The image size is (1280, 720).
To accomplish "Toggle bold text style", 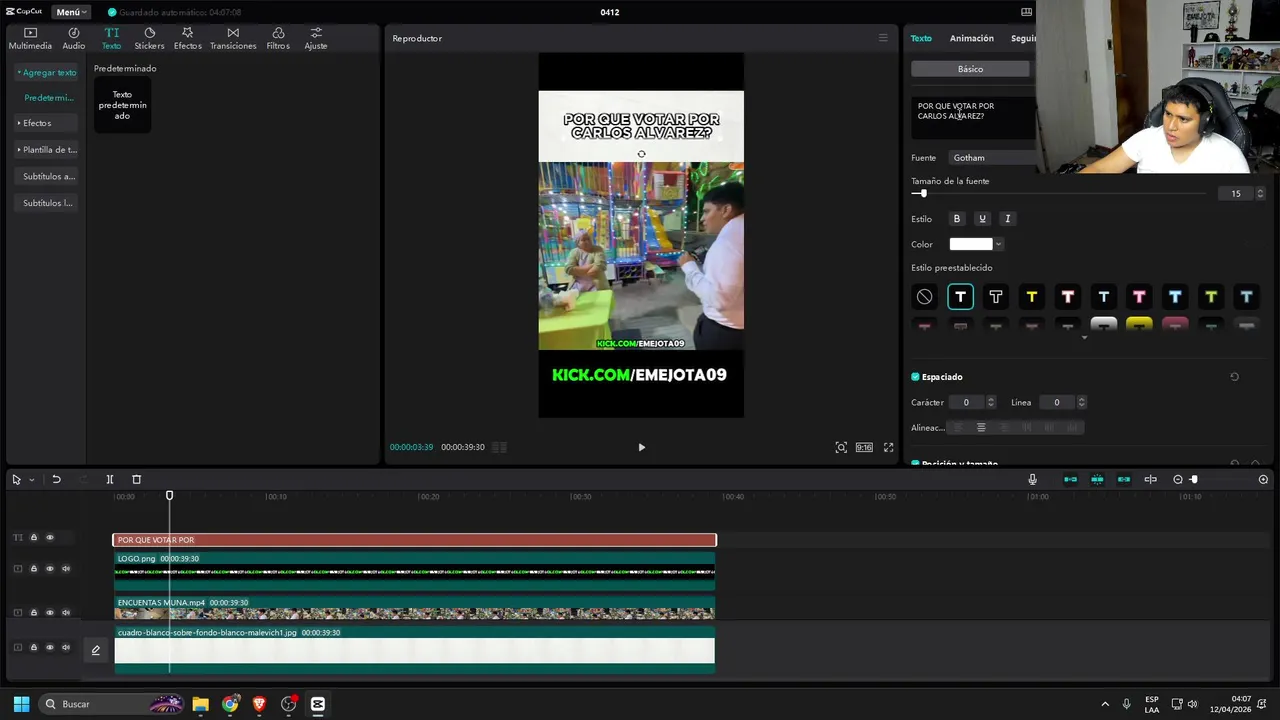I will [x=956, y=219].
